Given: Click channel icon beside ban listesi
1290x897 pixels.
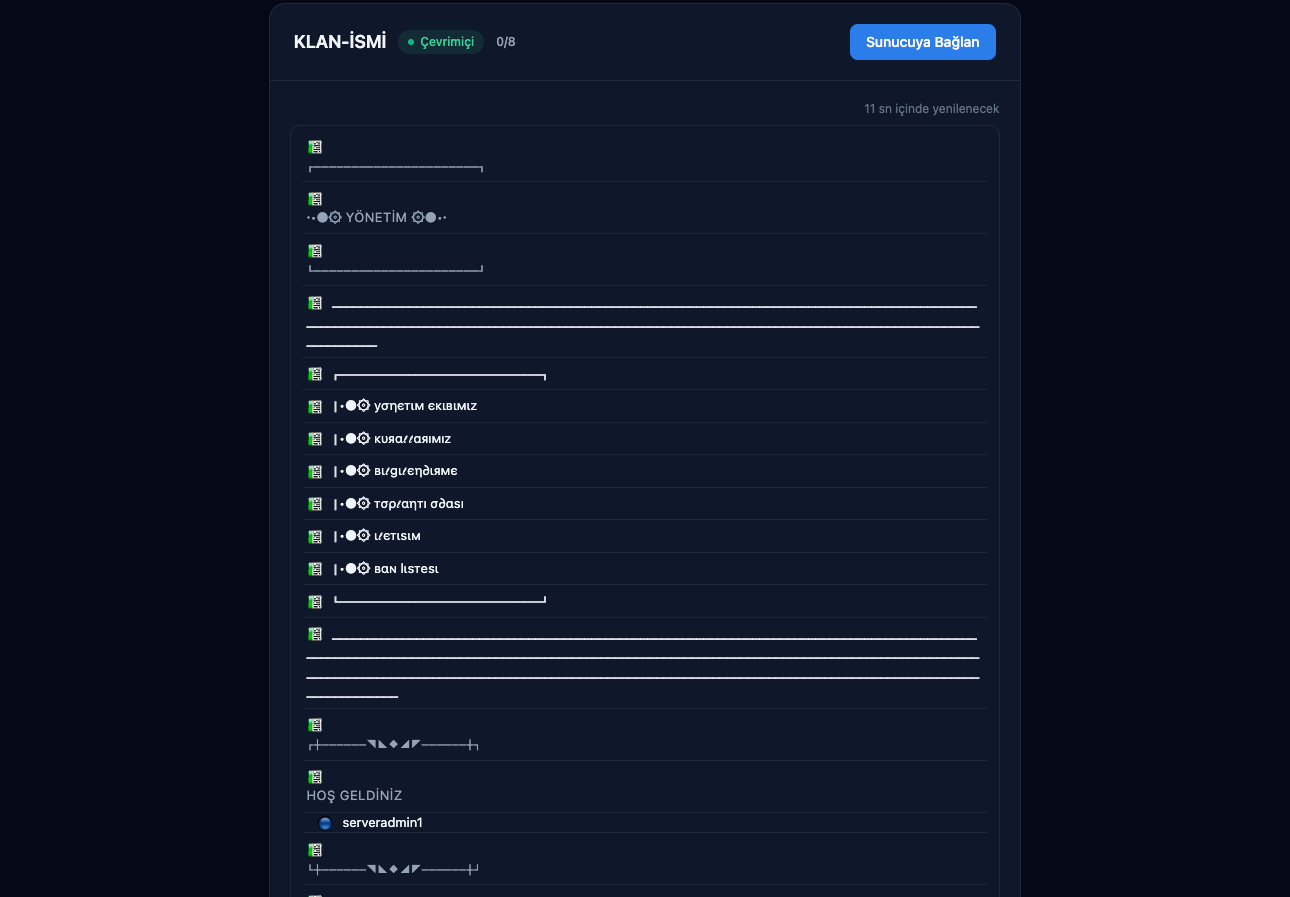Looking at the screenshot, I should tap(315, 569).
